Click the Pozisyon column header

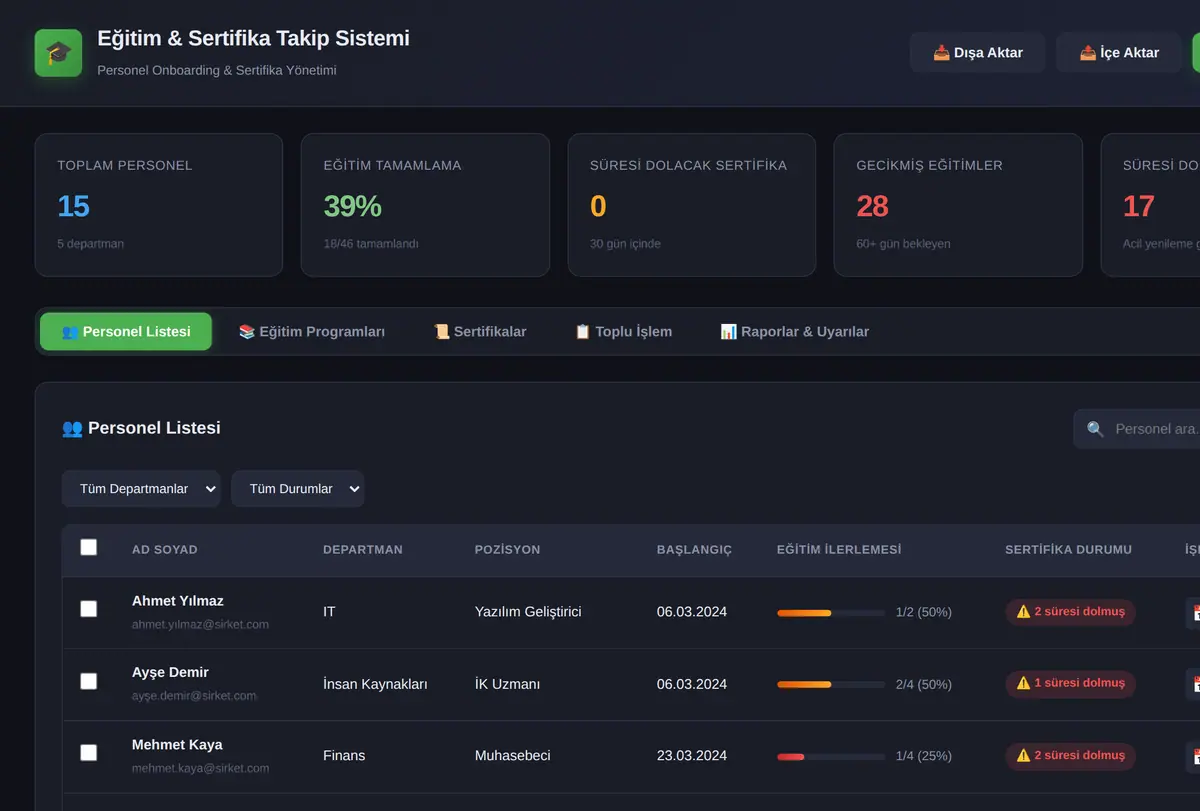(507, 550)
